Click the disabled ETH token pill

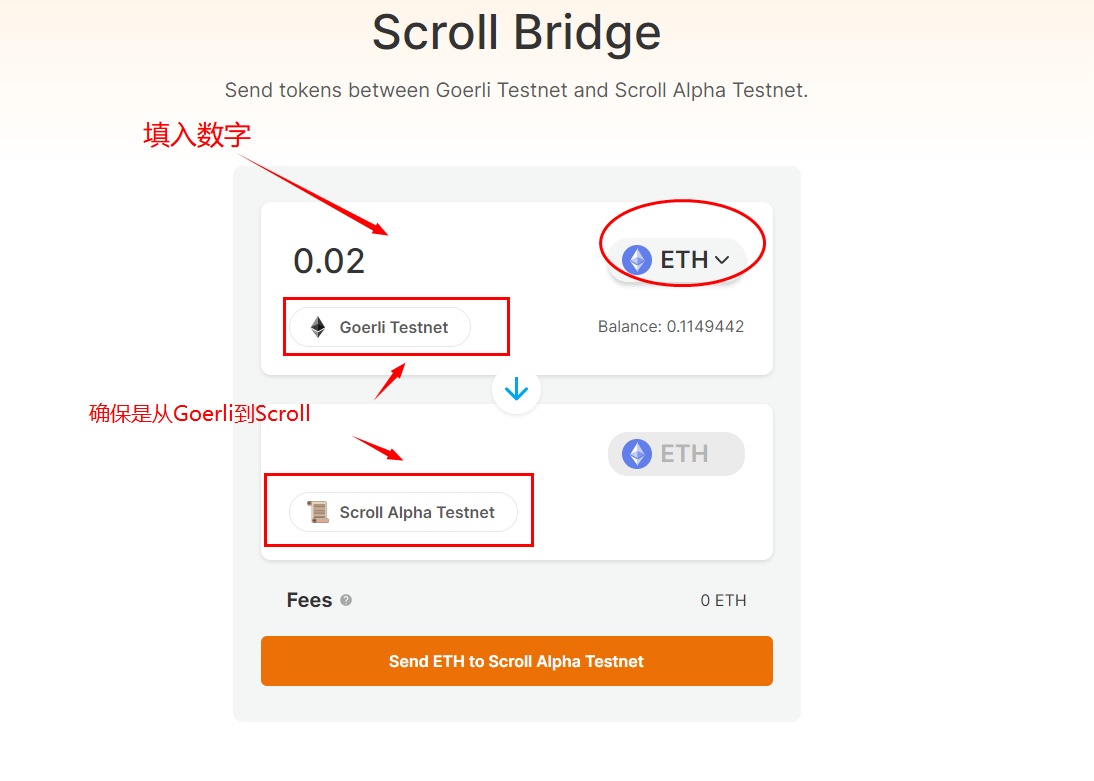click(676, 454)
